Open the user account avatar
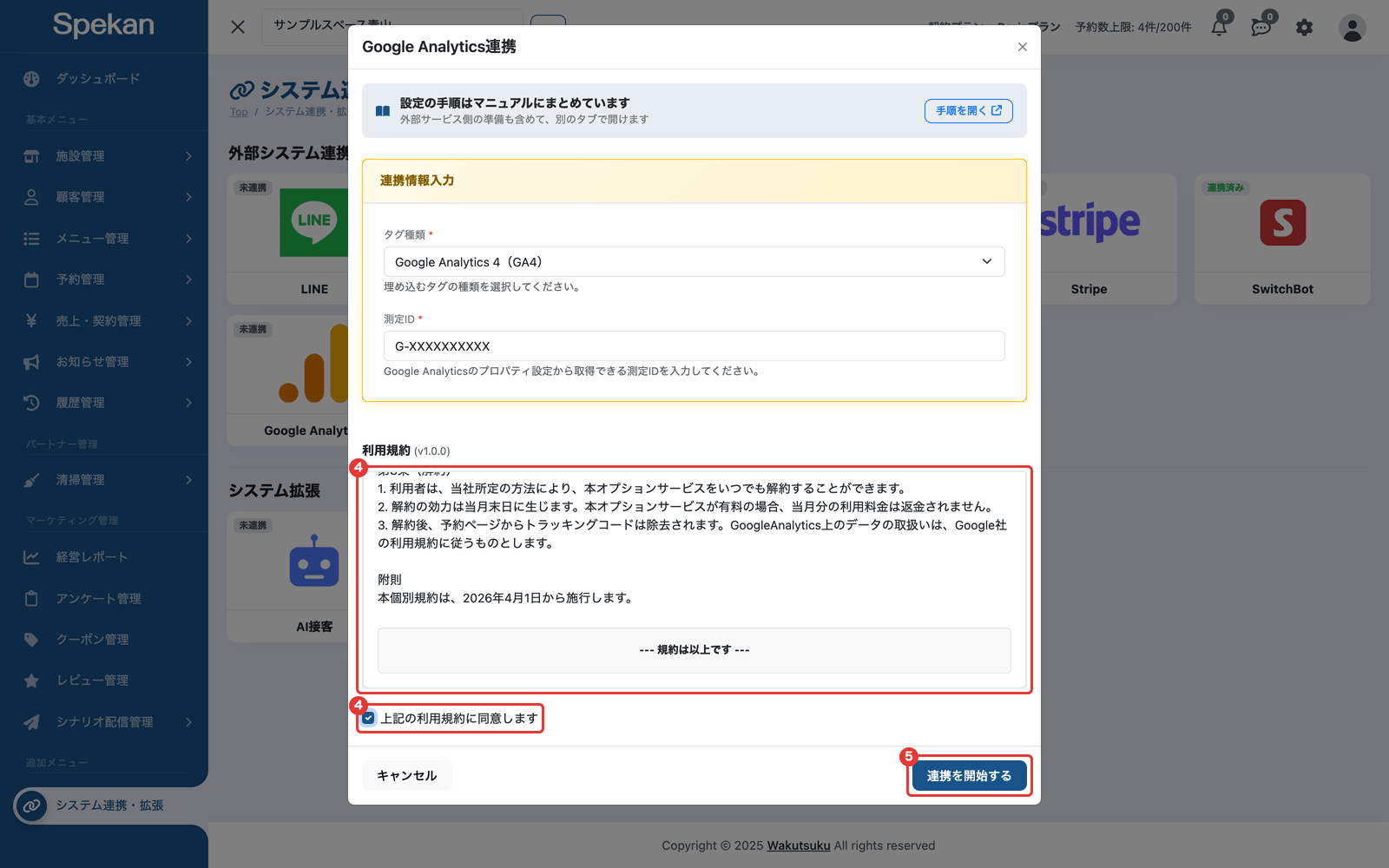 1352,28
